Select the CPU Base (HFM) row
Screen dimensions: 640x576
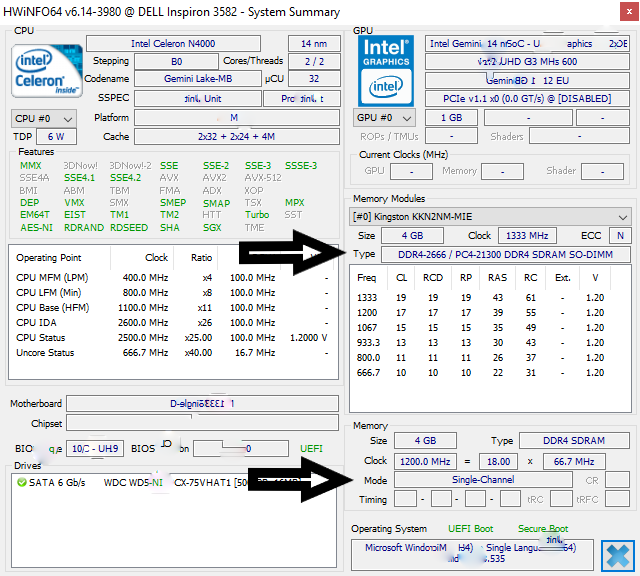173,308
